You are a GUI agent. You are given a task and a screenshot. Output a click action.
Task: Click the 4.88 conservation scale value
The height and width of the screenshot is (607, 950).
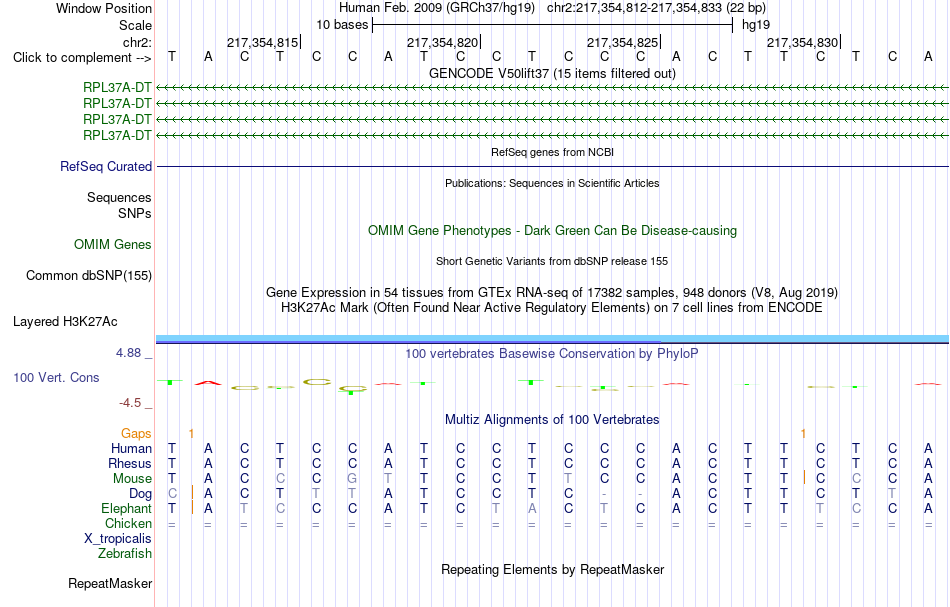[128, 353]
